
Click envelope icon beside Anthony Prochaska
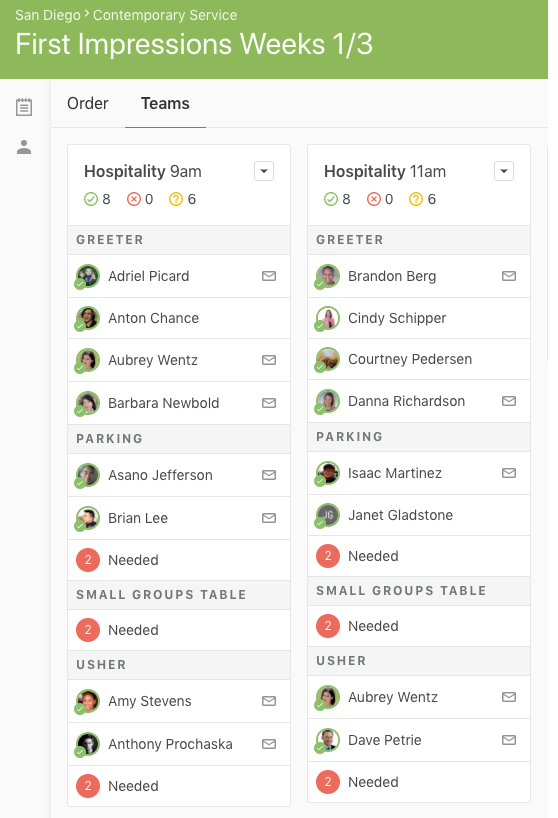(x=269, y=744)
